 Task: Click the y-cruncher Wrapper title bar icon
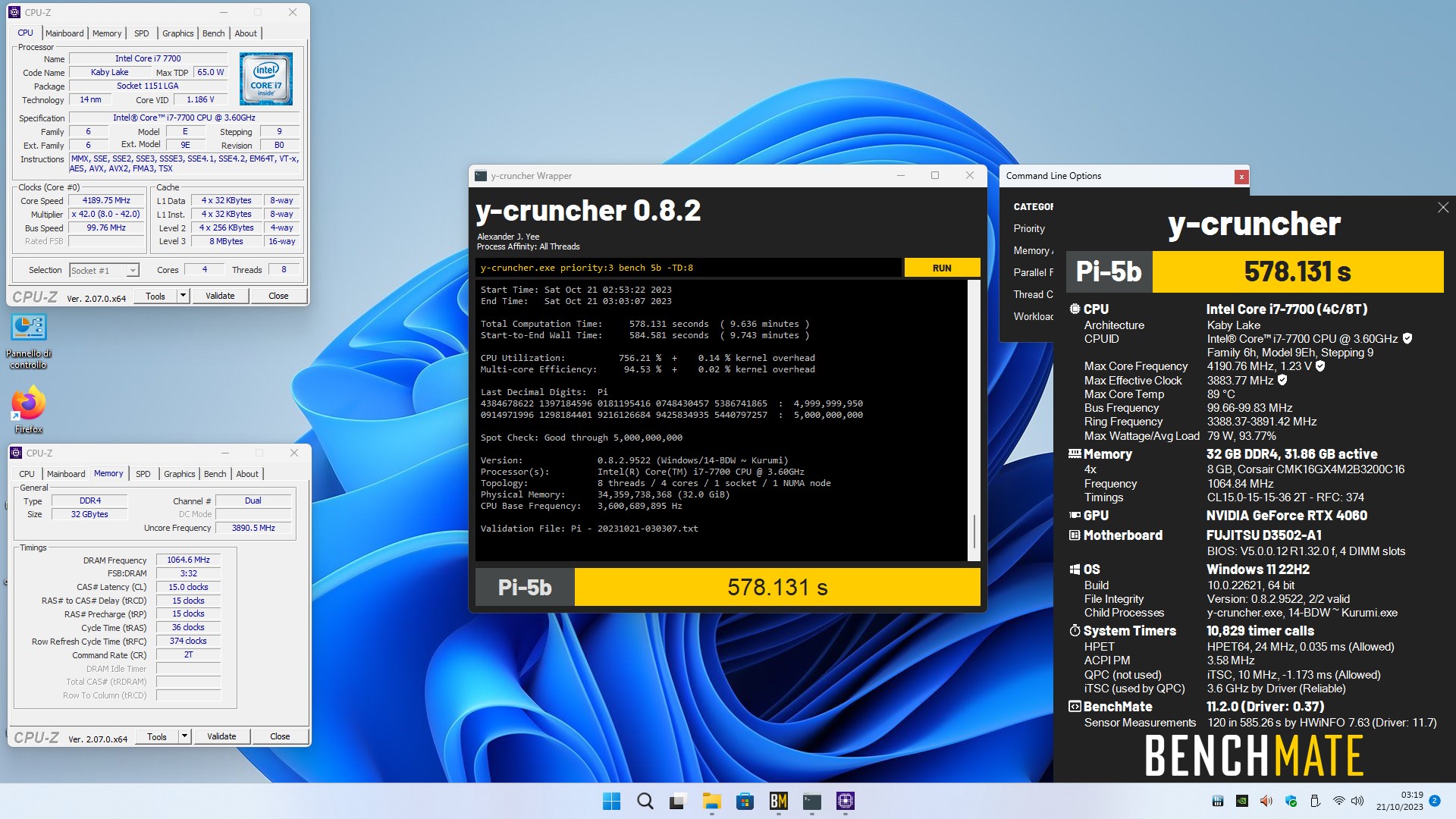pos(480,176)
